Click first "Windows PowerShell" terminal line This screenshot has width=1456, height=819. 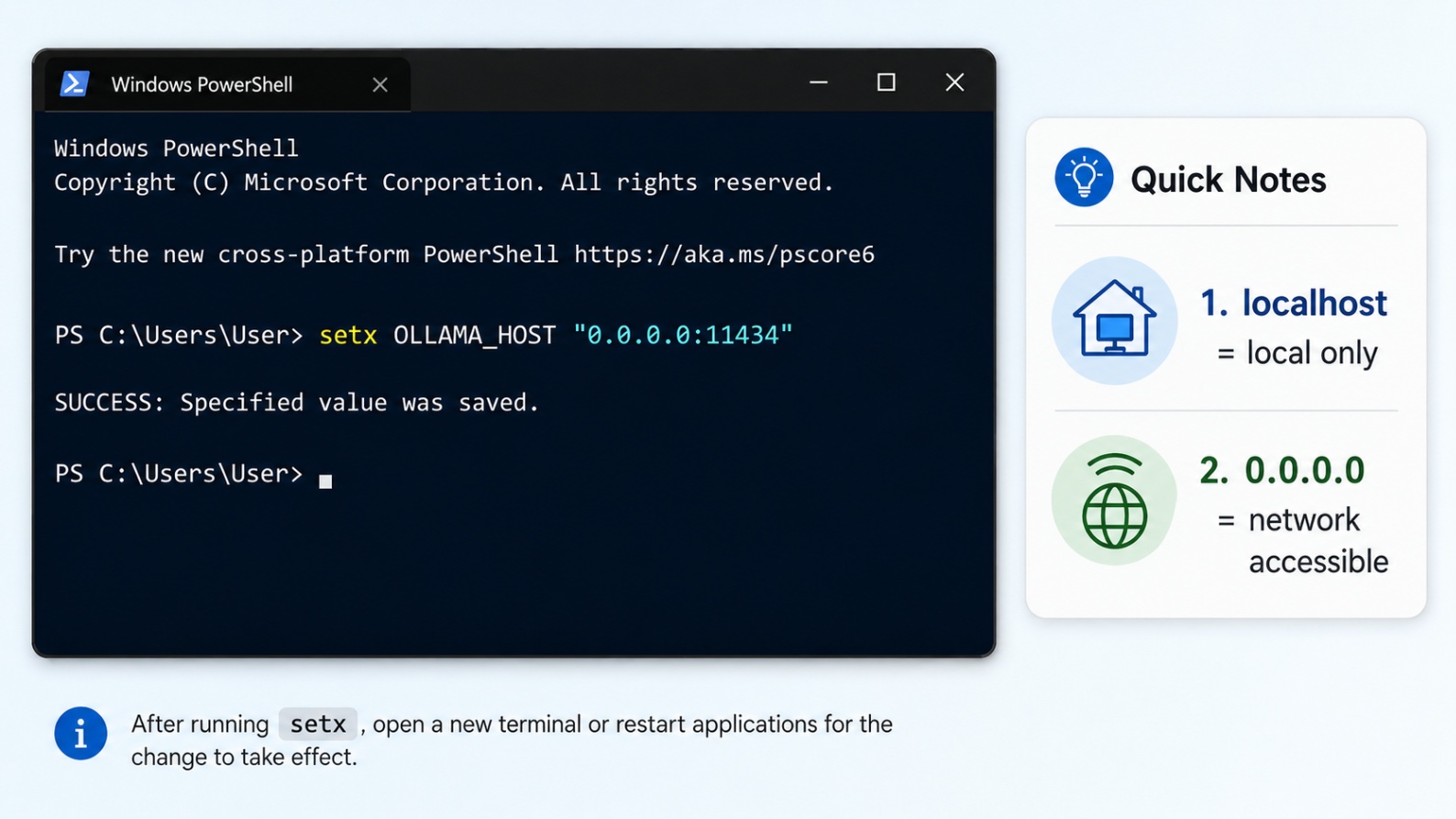click(x=176, y=148)
